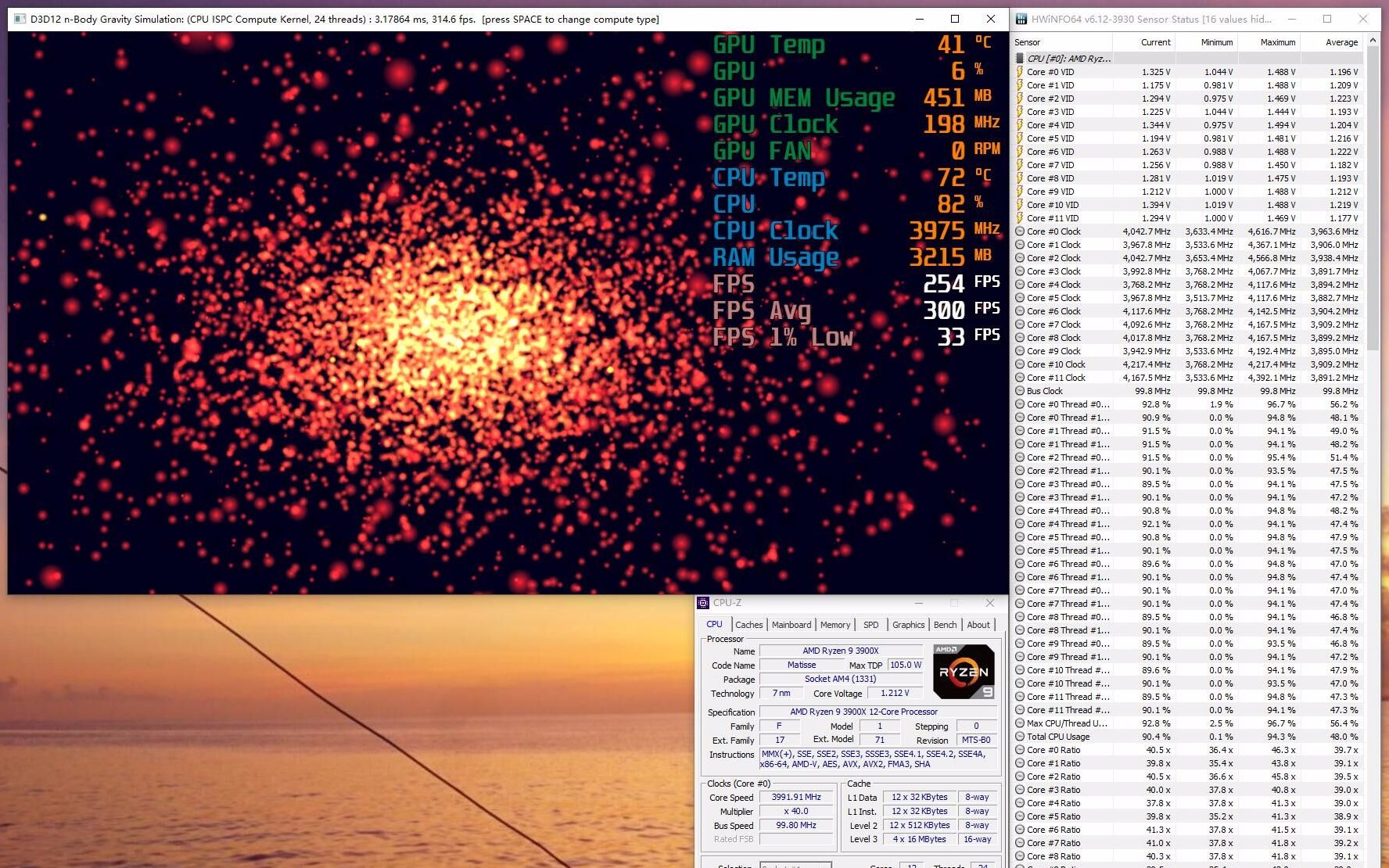1389x868 pixels.
Task: Open the Memory tab in CPU-Z
Action: click(835, 625)
